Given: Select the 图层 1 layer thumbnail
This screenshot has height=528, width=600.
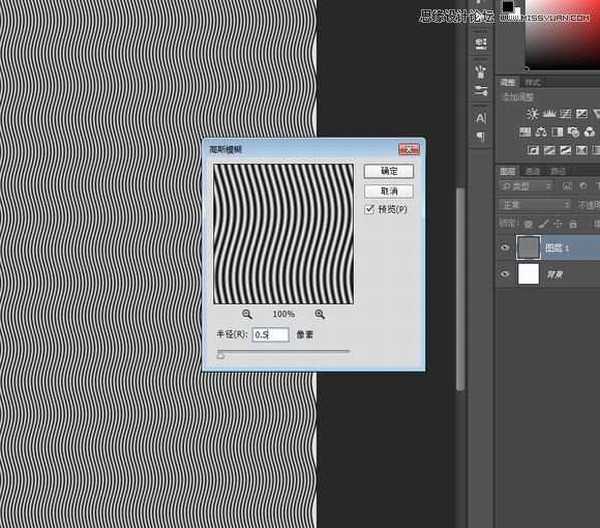Looking at the screenshot, I should [x=528, y=248].
